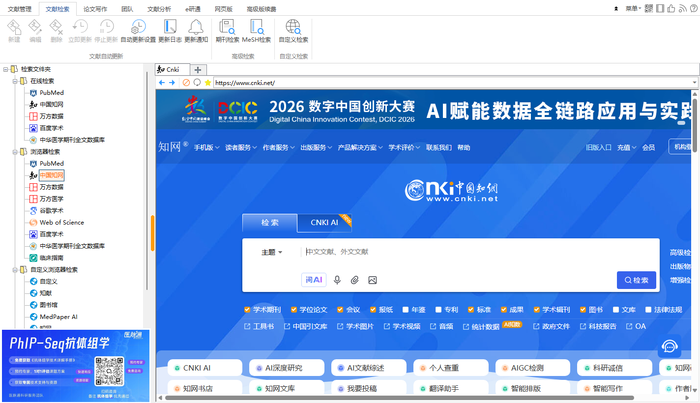
Task: Check the 法律法规 checkbox
Action: (x=648, y=309)
